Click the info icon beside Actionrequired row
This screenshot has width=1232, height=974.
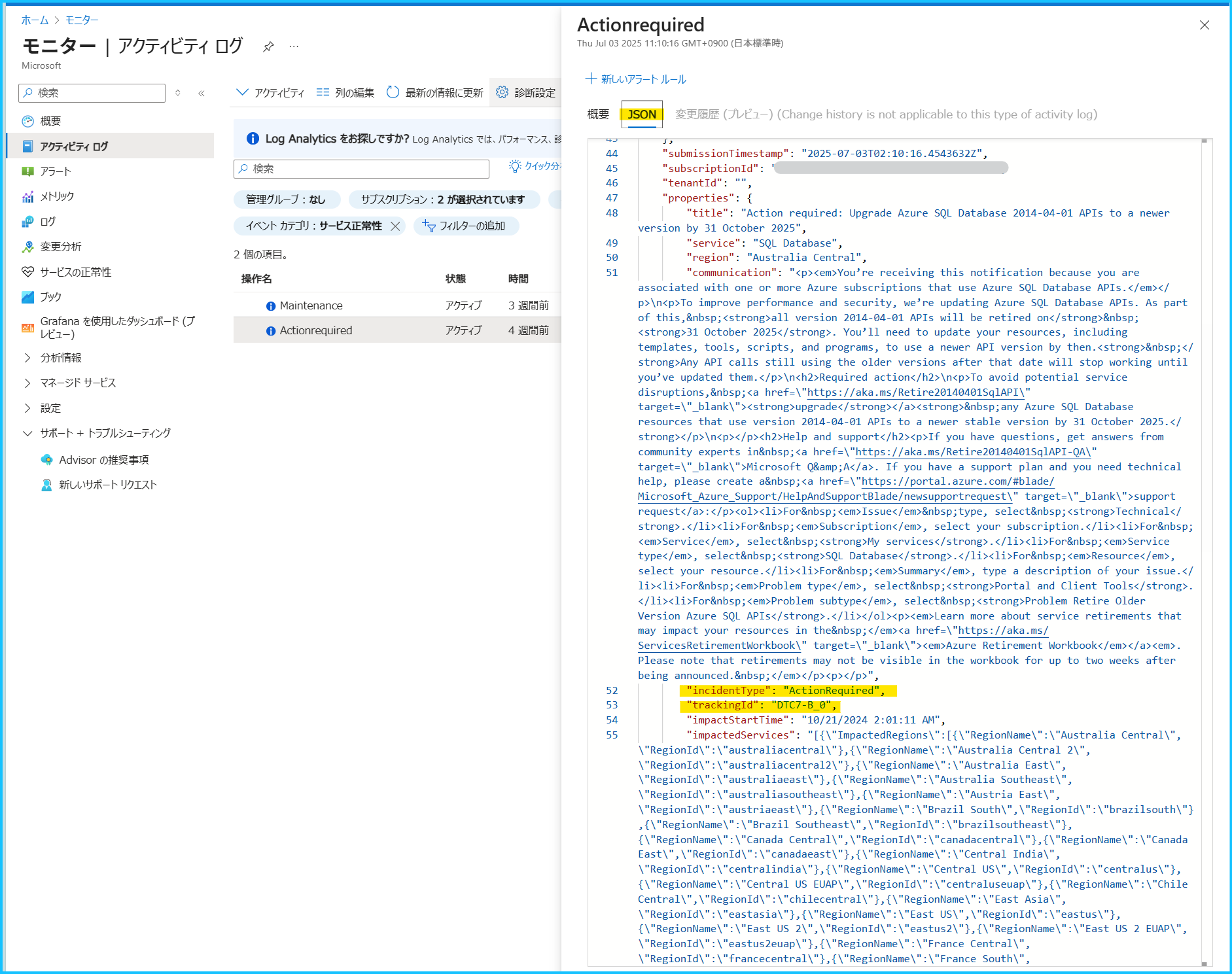271,331
